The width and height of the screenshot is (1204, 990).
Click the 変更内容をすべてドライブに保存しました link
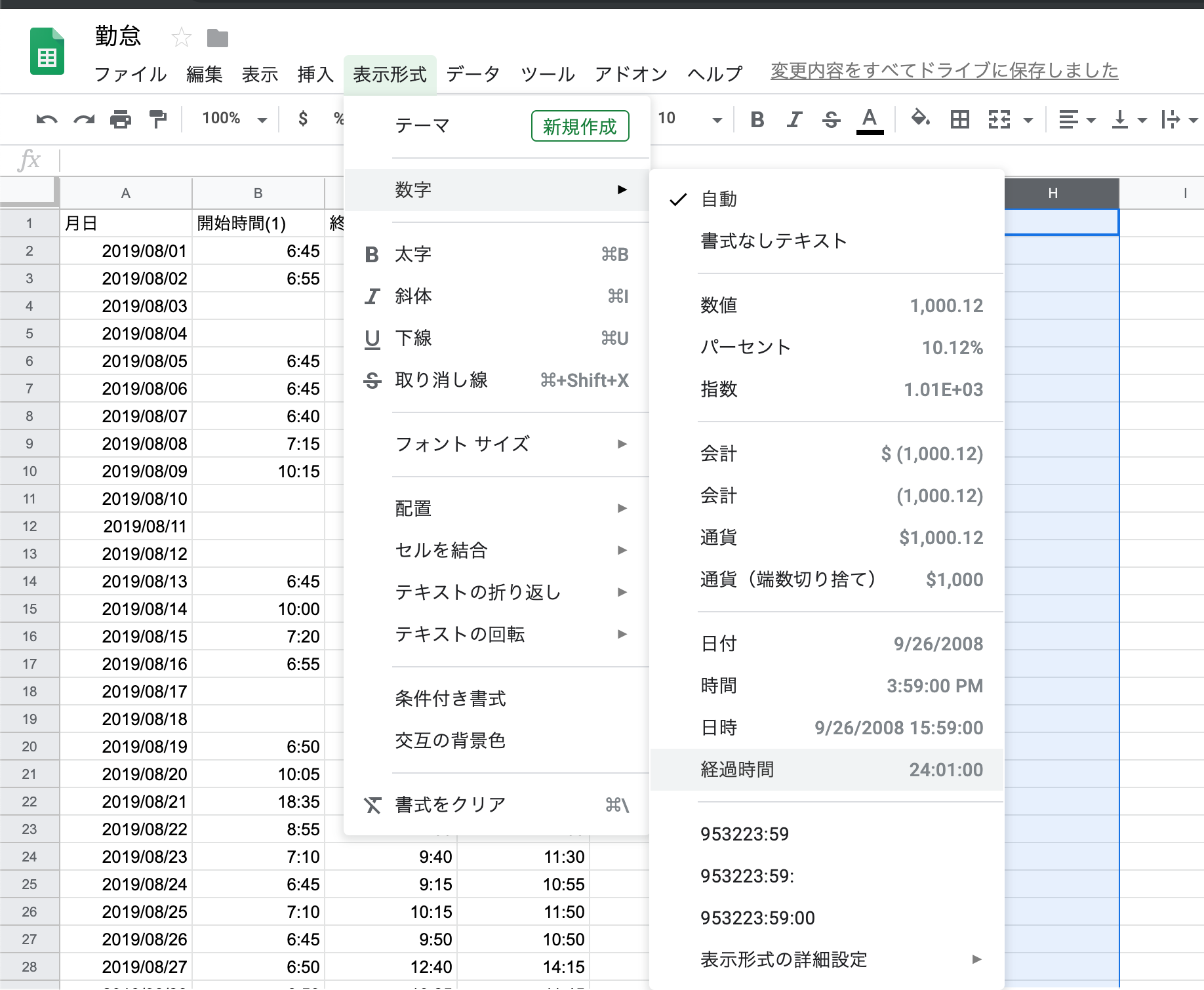944,71
